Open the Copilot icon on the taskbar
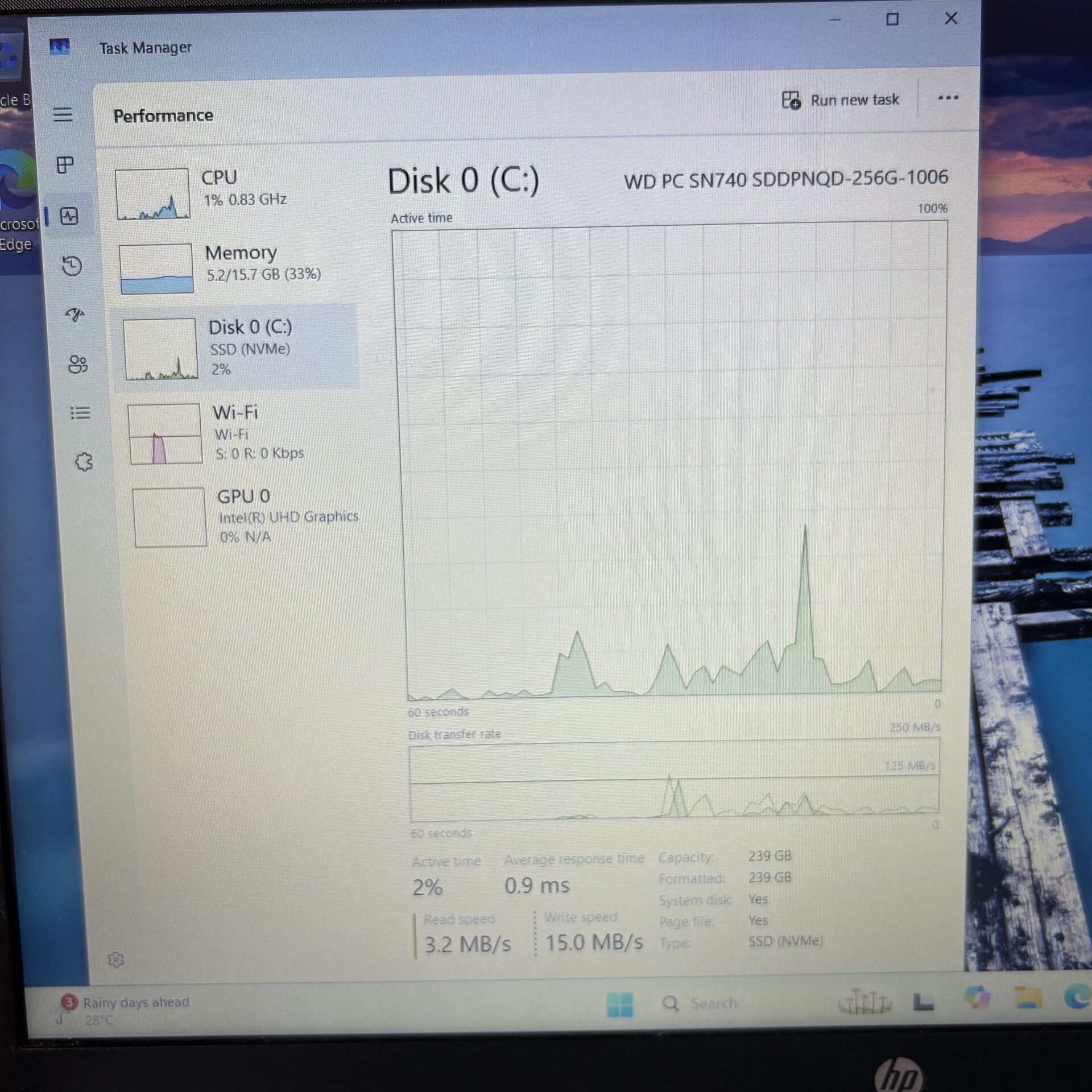 coord(977,998)
